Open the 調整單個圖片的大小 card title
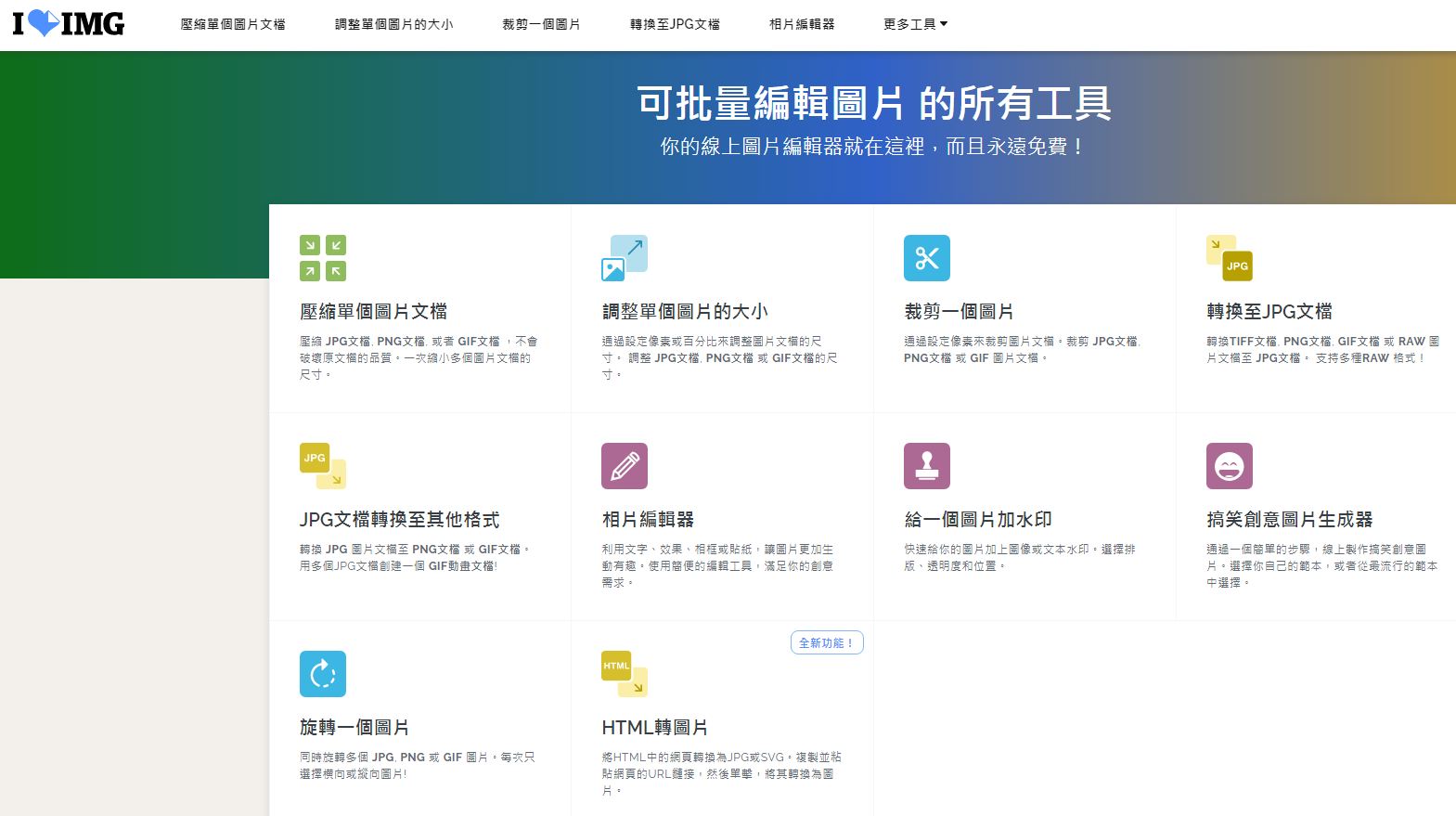Image resolution: width=1456 pixels, height=816 pixels. click(x=685, y=311)
